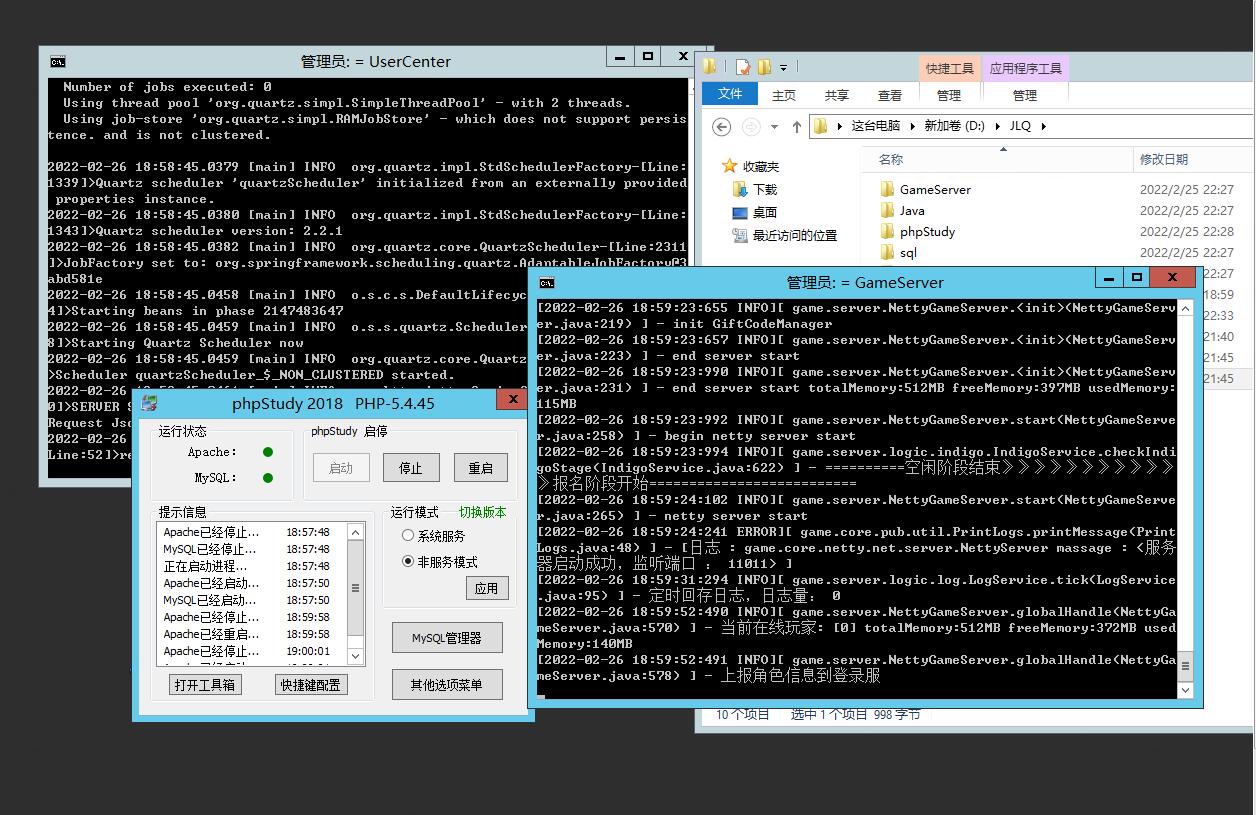The width and height of the screenshot is (1256, 815).
Task: Click the 停止 button in phpStudy
Action: pyautogui.click(x=411, y=468)
